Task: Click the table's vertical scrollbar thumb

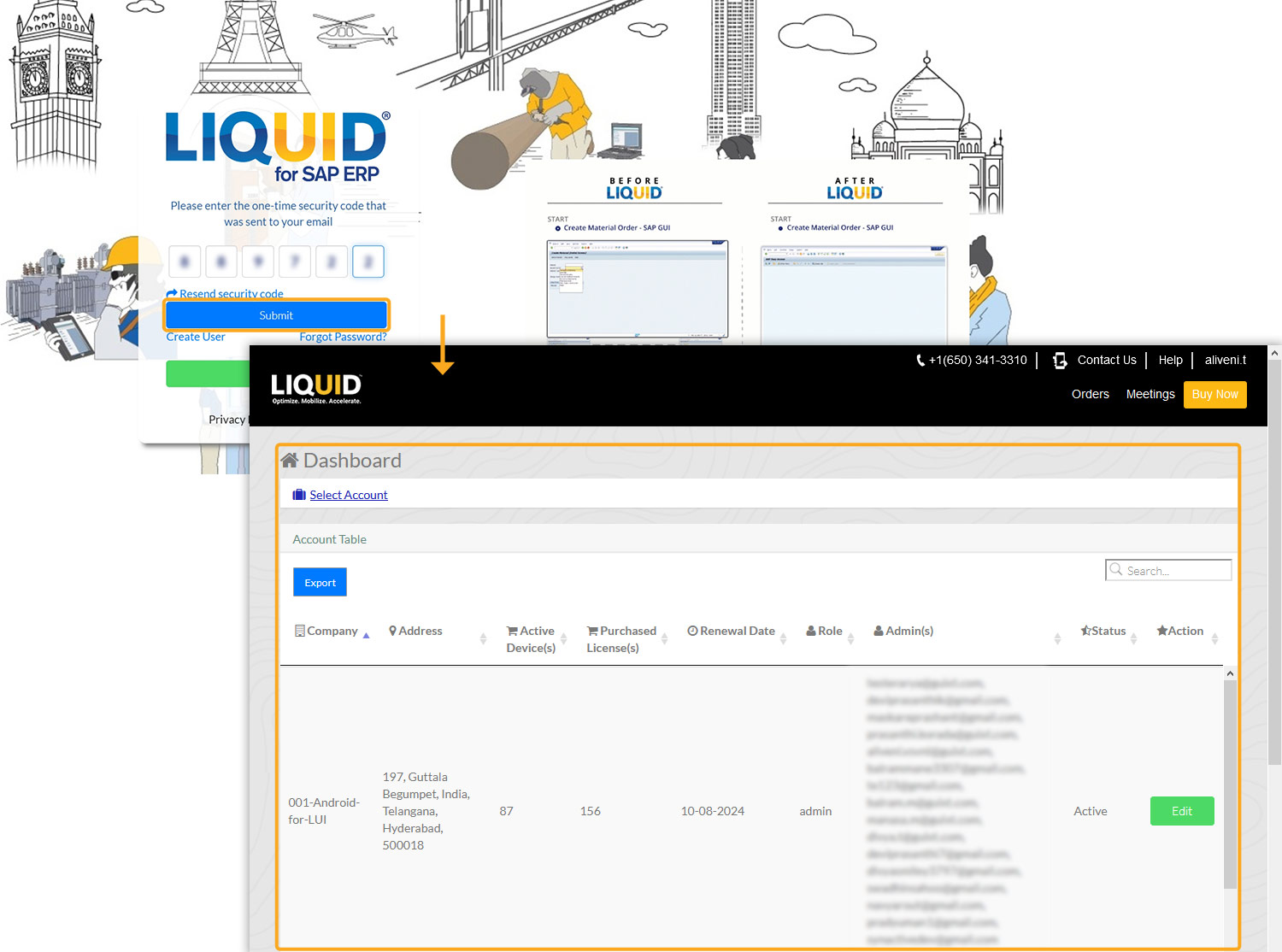Action: pyautogui.click(x=1230, y=785)
